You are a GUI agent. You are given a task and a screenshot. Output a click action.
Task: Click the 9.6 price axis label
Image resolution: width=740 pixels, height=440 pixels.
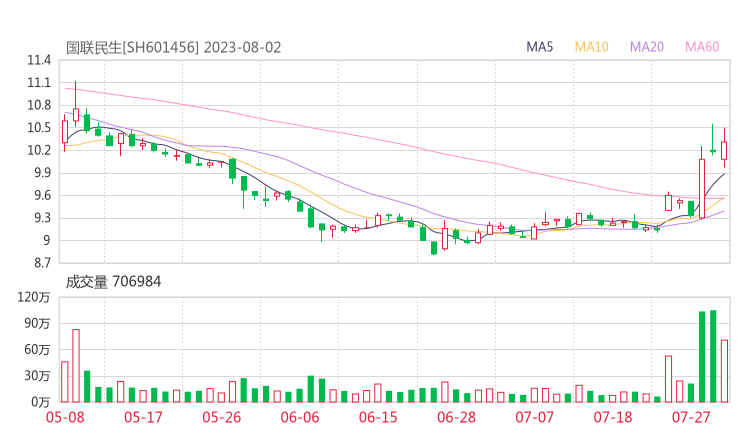point(41,195)
